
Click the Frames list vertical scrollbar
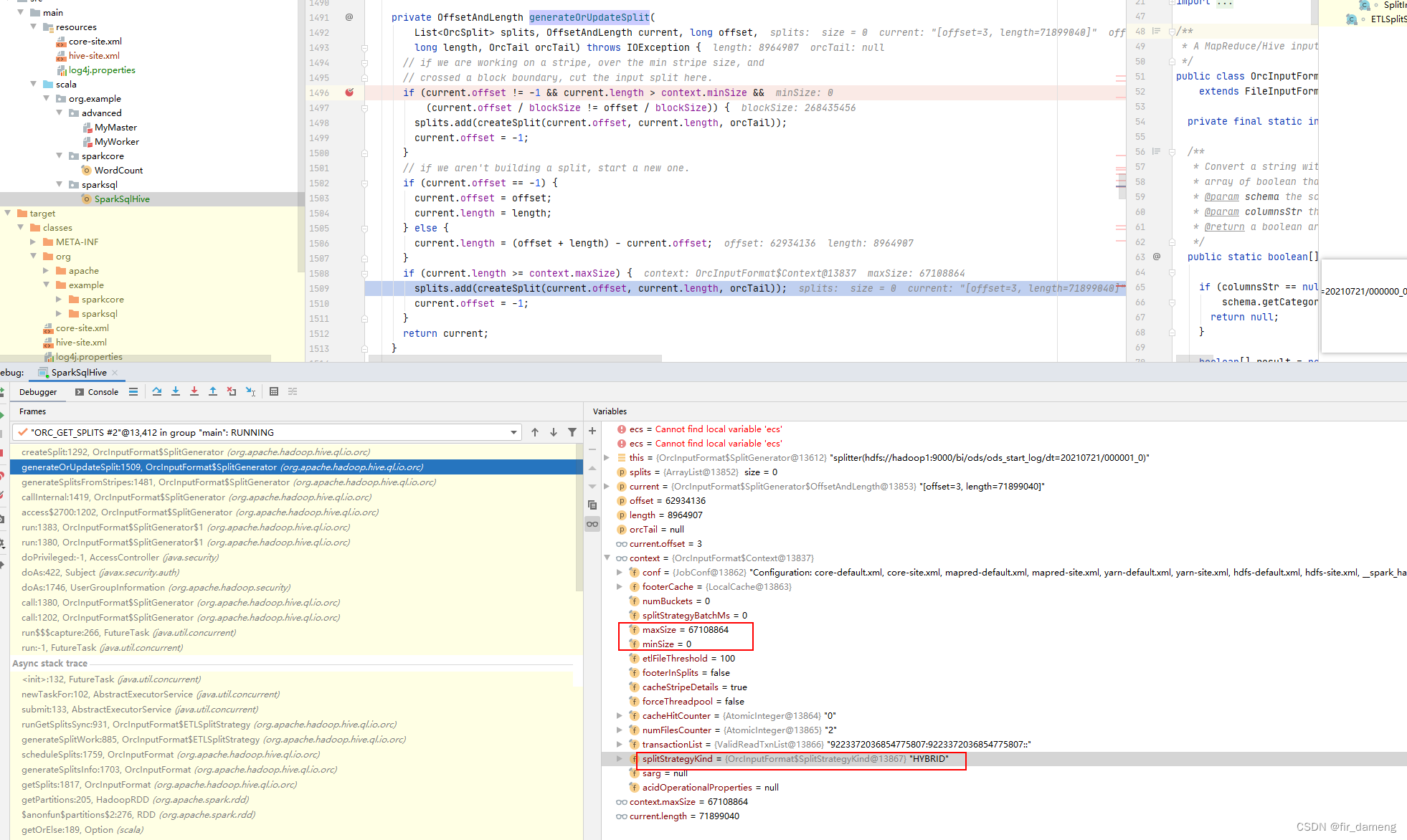tap(579, 517)
